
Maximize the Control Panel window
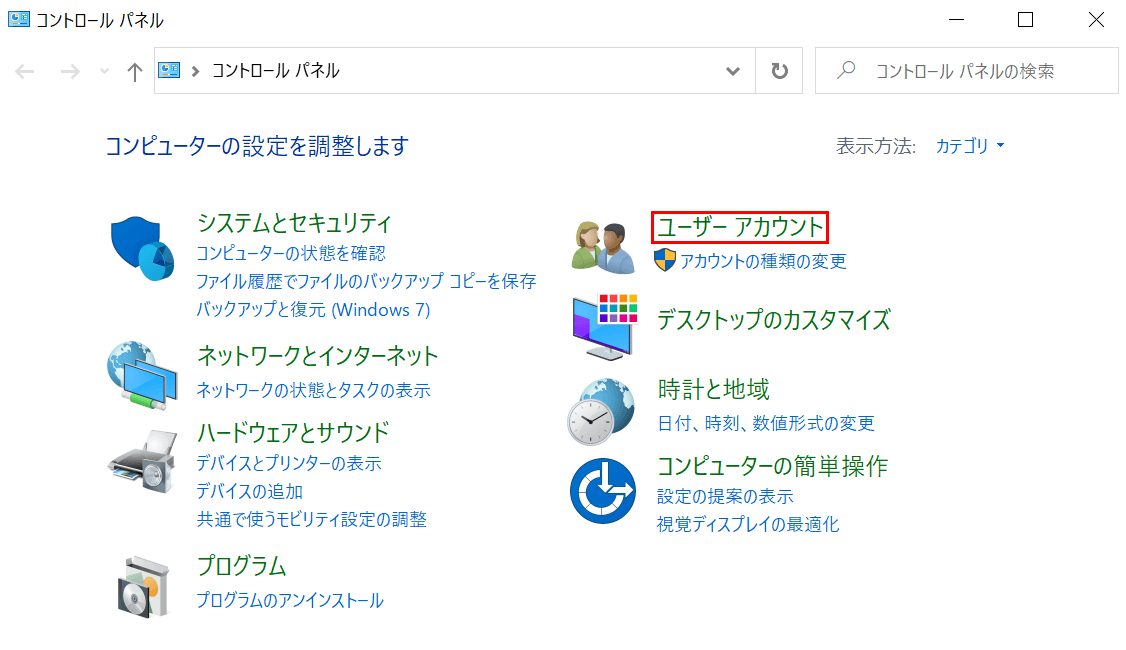(1025, 19)
